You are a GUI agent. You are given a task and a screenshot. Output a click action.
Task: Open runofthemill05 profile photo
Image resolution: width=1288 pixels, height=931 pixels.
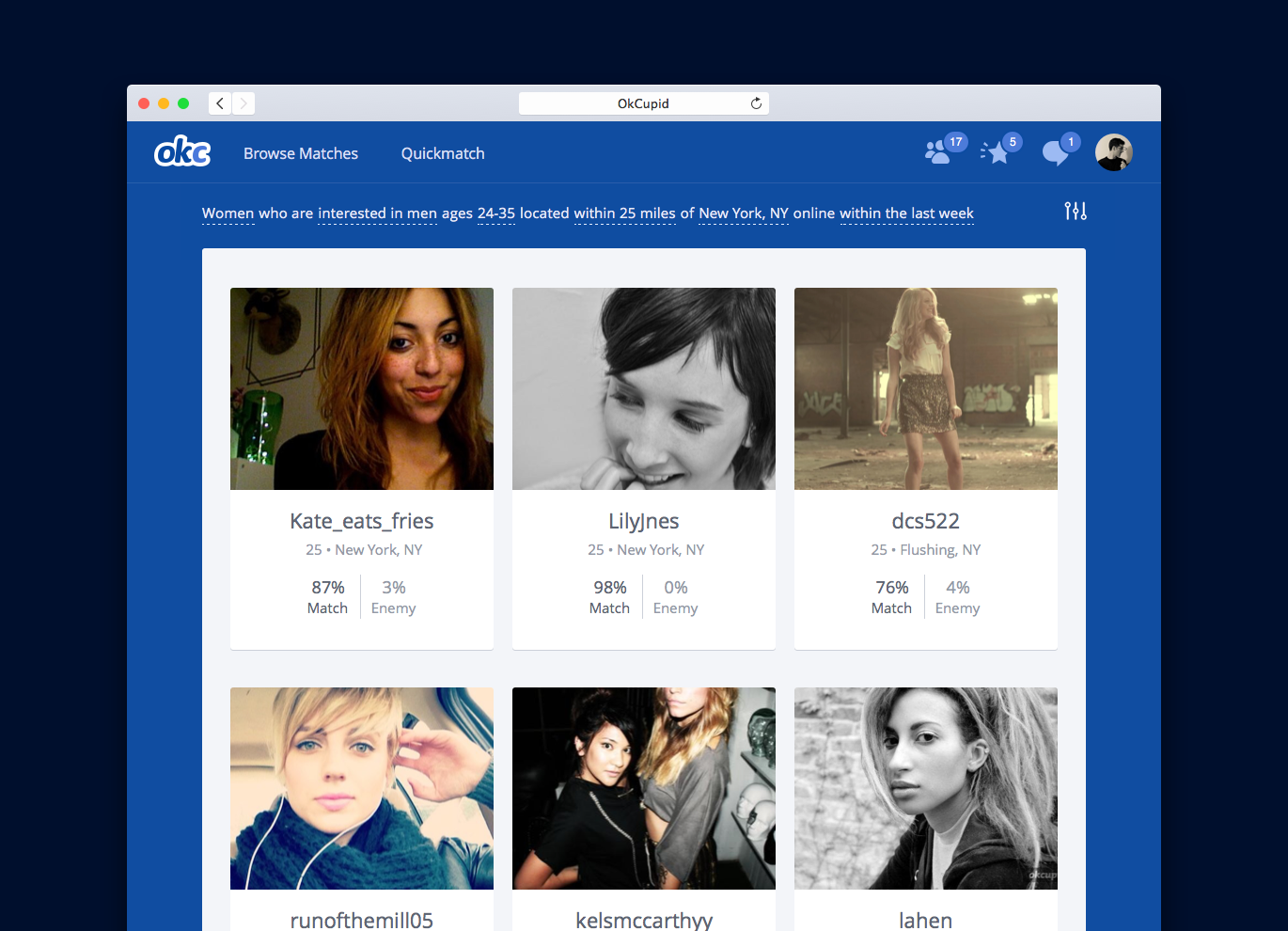click(362, 788)
